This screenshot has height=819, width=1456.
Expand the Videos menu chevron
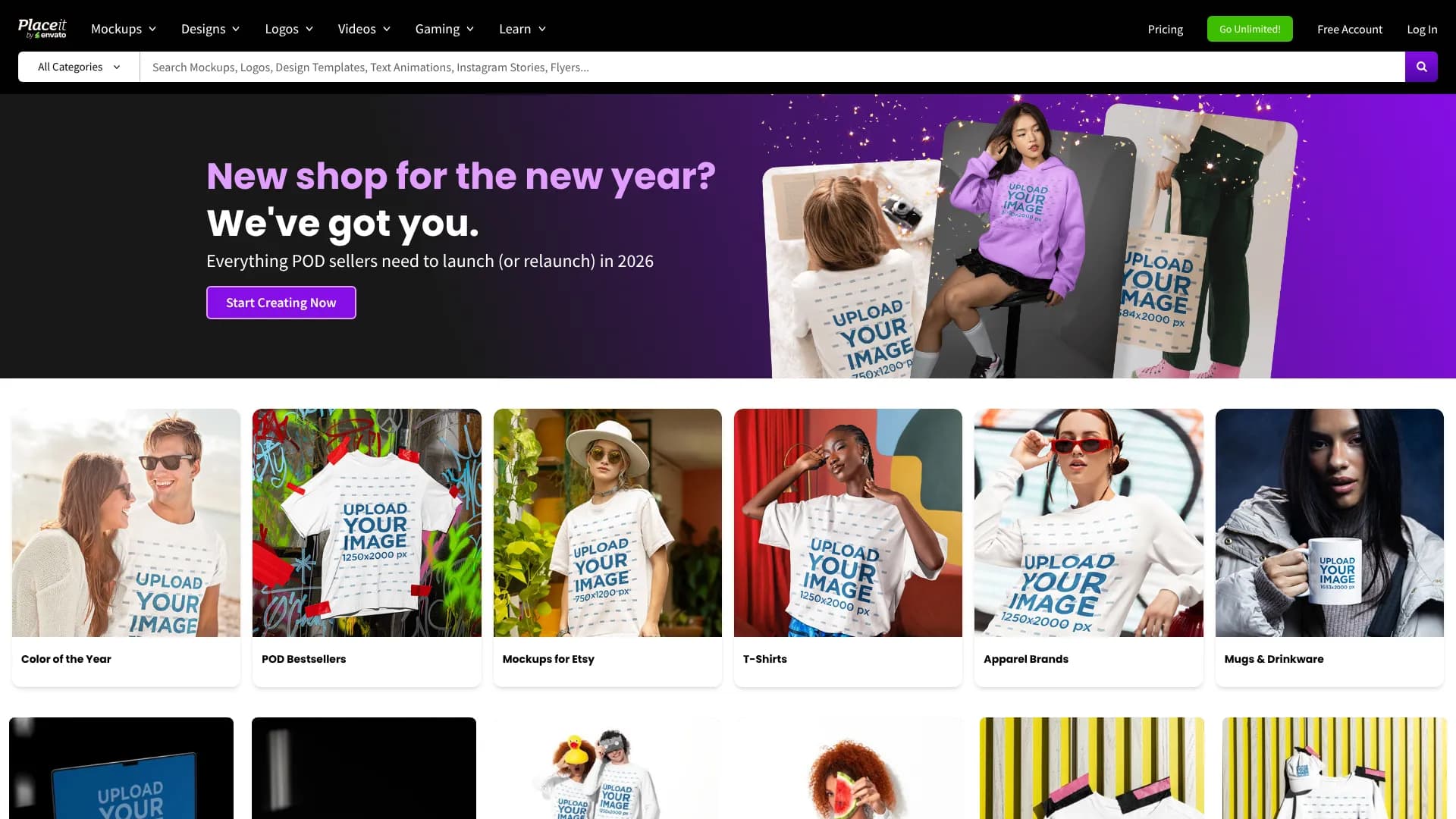pyautogui.click(x=388, y=29)
